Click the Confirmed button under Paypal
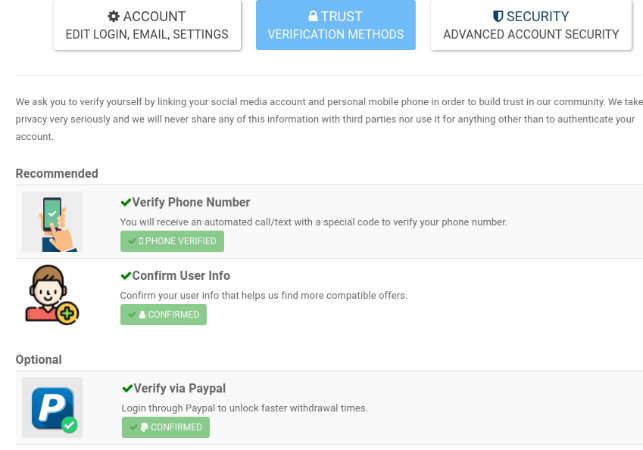 [x=165, y=427]
